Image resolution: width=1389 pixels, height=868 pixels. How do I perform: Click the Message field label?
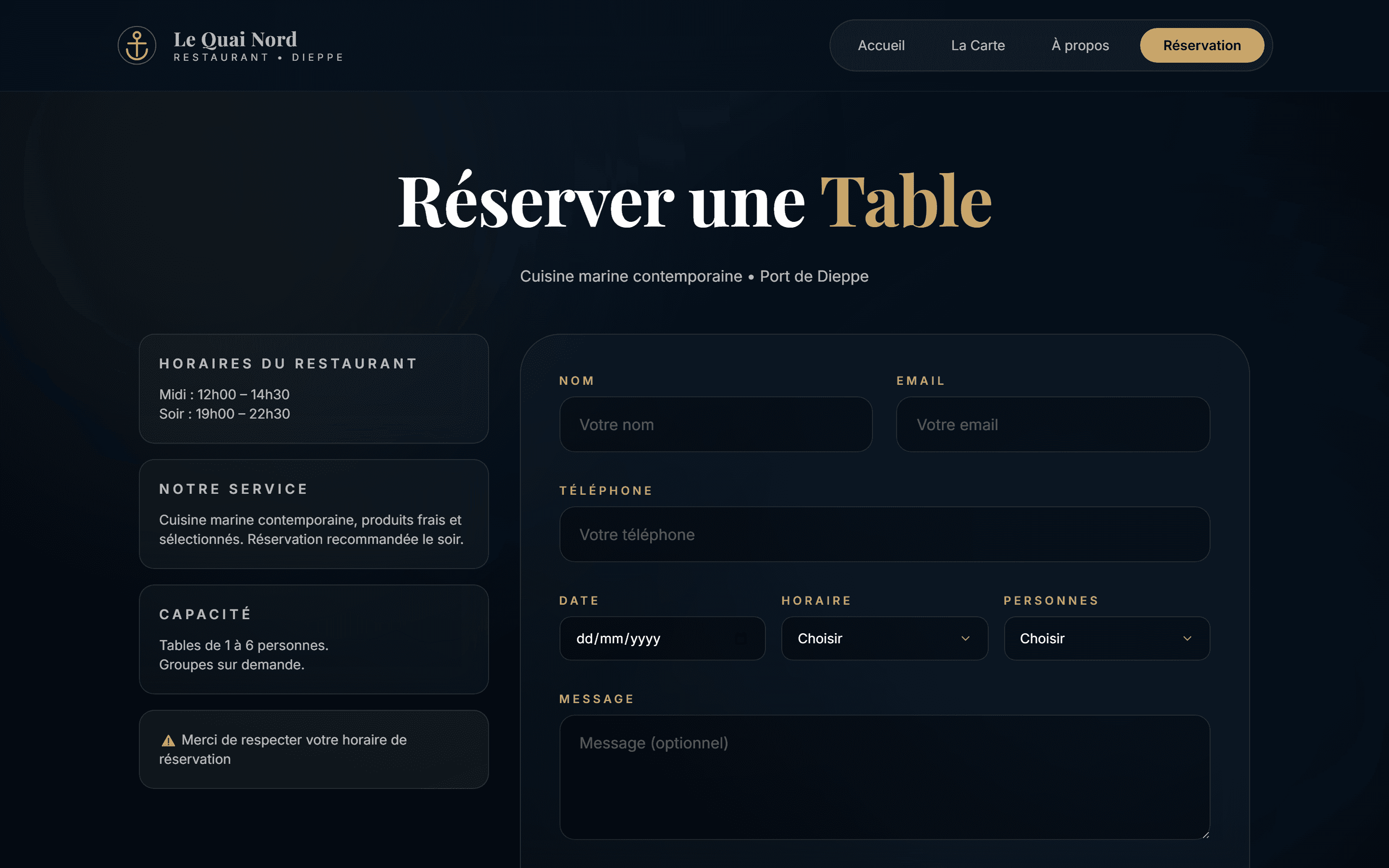596,699
